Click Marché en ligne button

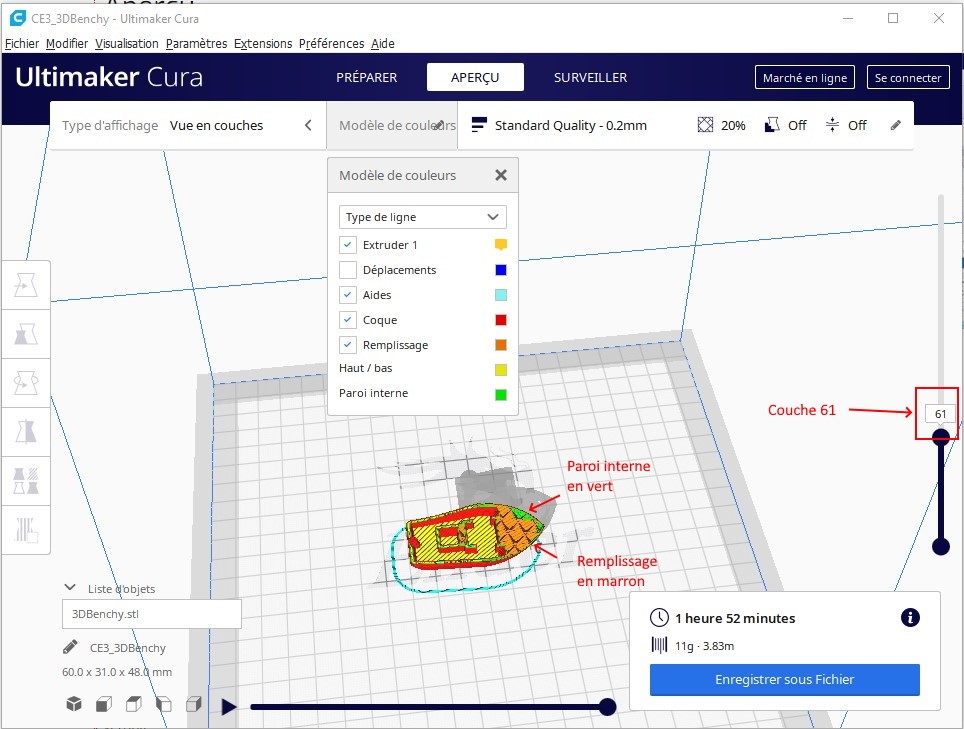tap(805, 77)
